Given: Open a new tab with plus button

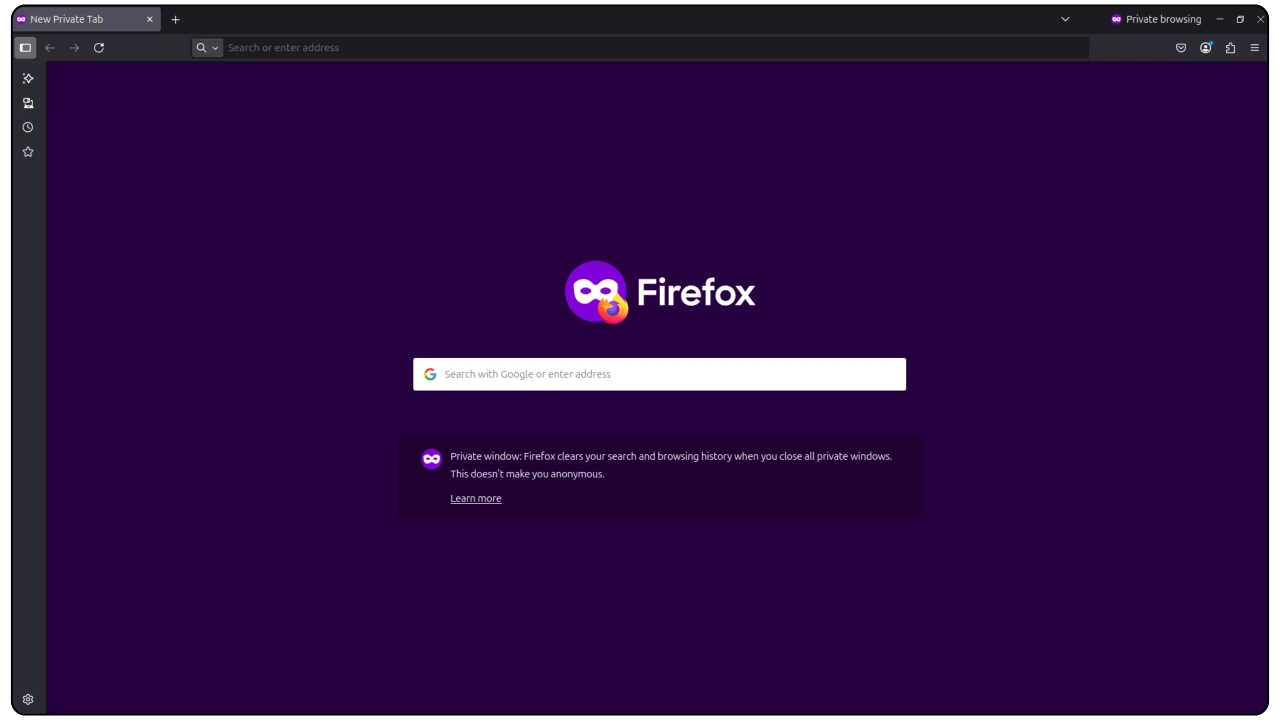Looking at the screenshot, I should point(175,19).
